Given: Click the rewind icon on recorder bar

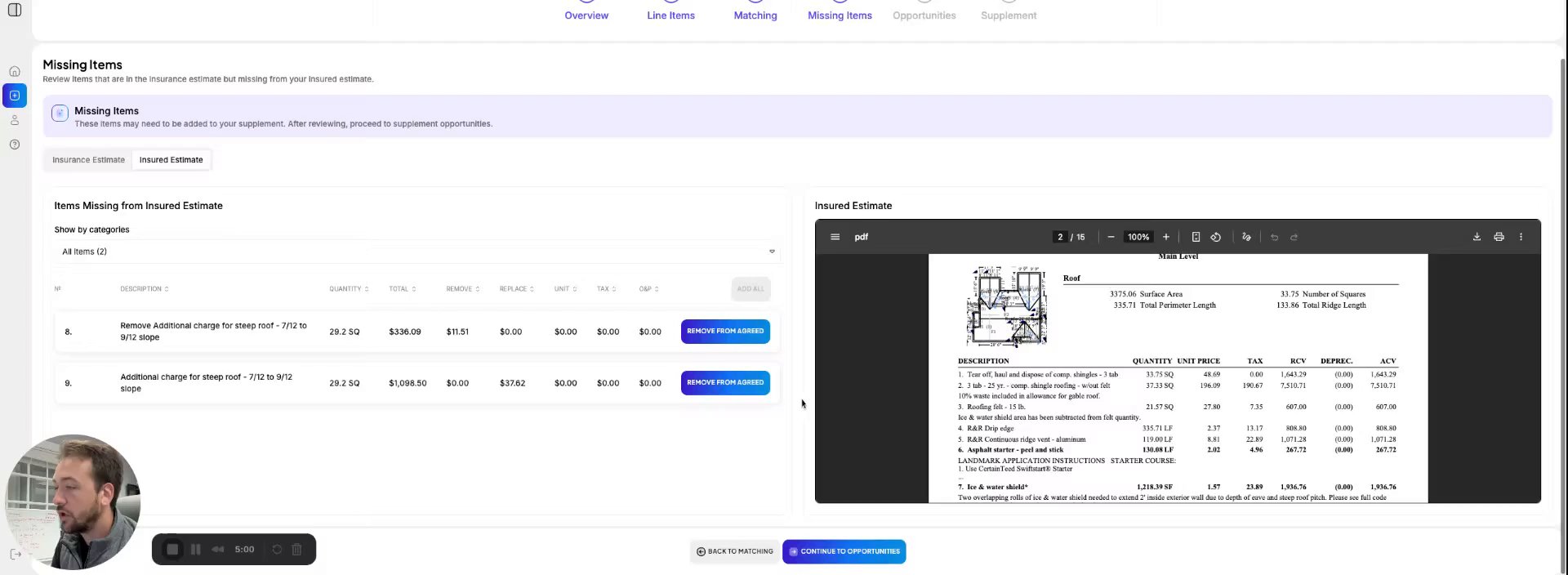Looking at the screenshot, I should pyautogui.click(x=218, y=550).
